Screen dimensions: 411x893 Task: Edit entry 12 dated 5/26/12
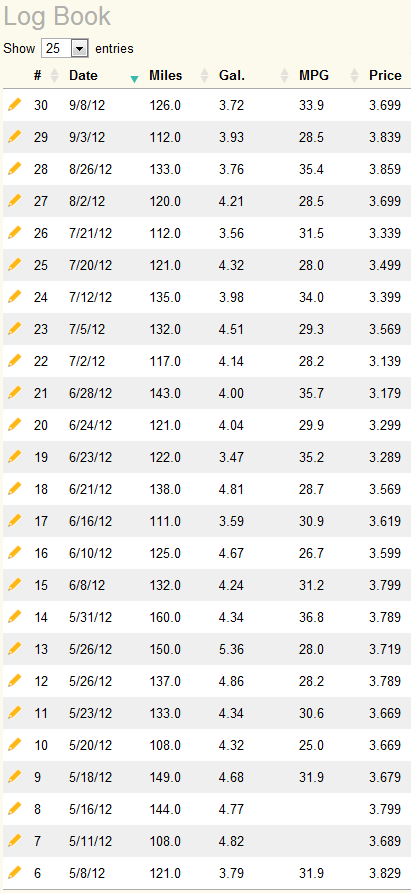click(x=15, y=680)
